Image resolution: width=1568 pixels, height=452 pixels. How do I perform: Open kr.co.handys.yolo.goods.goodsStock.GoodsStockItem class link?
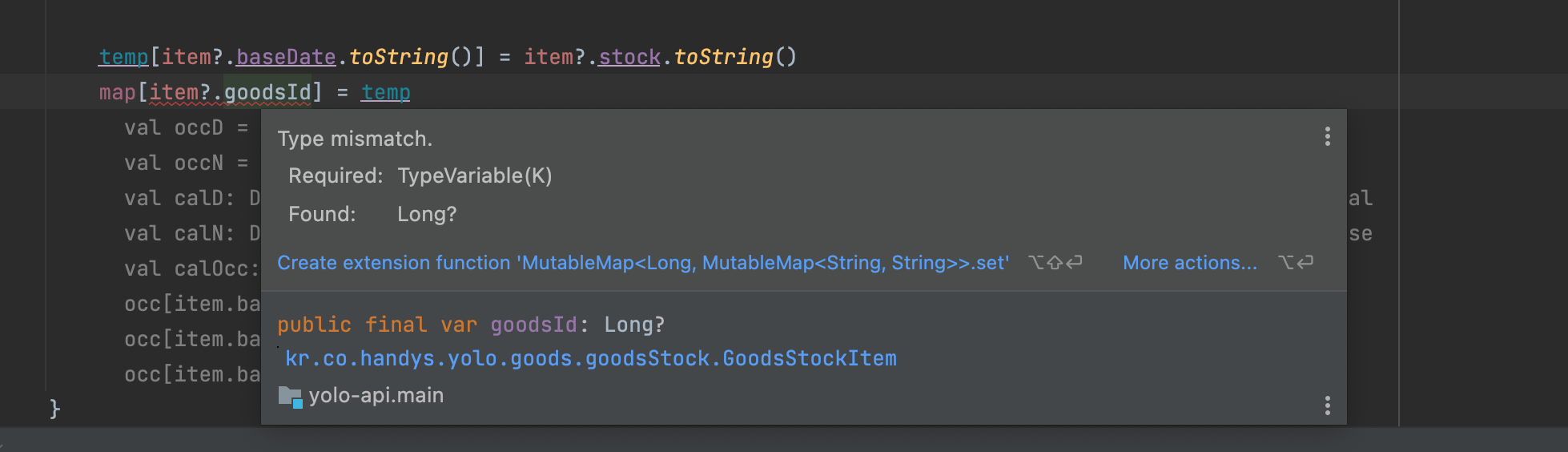coord(591,358)
